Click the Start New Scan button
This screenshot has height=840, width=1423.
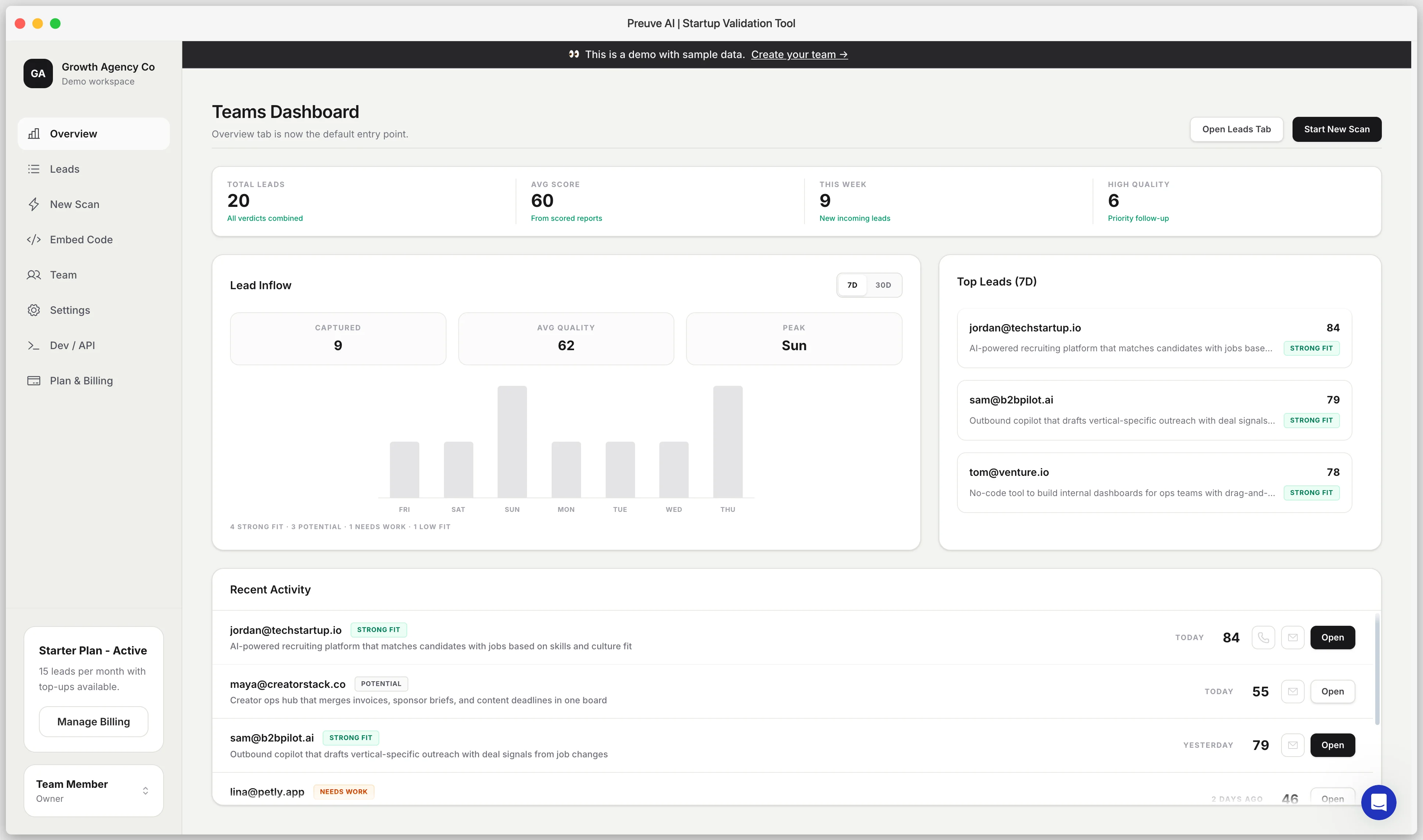[1336, 129]
